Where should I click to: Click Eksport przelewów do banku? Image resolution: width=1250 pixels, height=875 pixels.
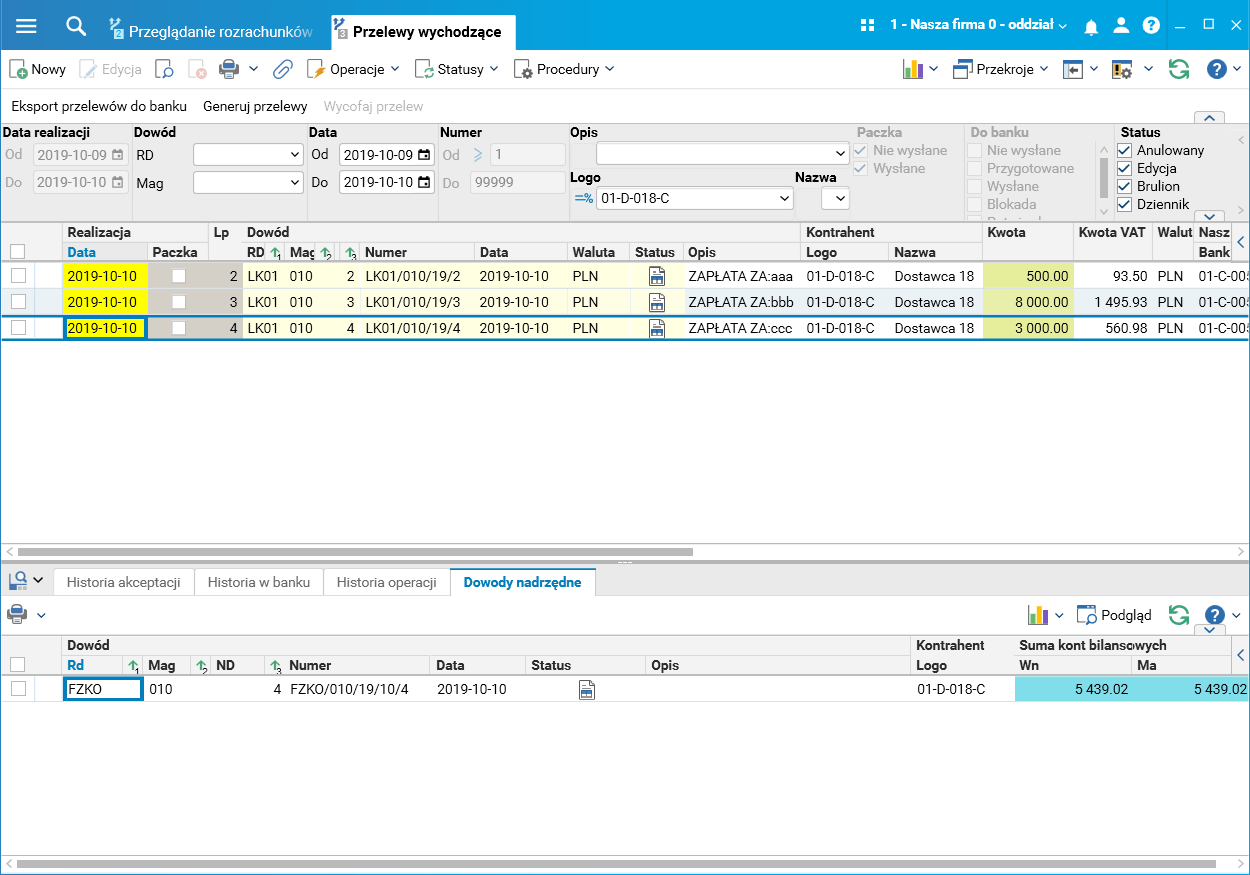pyautogui.click(x=99, y=106)
